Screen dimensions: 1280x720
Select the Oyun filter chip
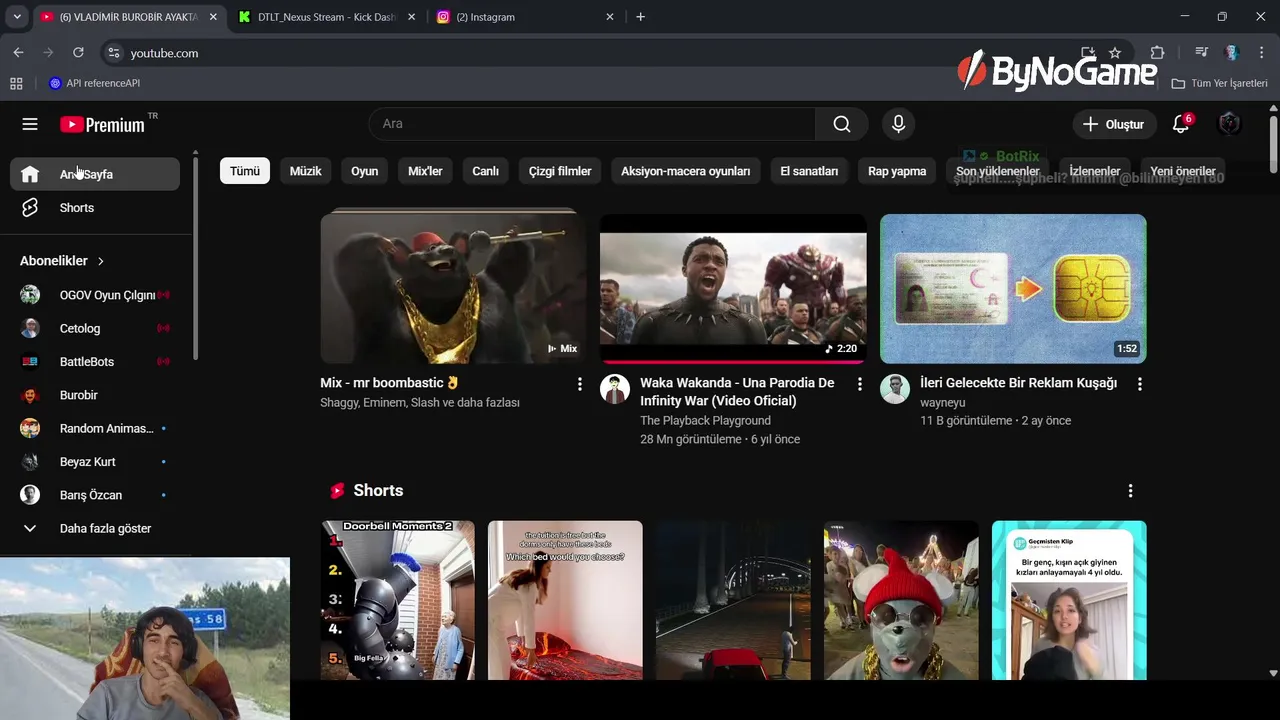click(x=365, y=171)
